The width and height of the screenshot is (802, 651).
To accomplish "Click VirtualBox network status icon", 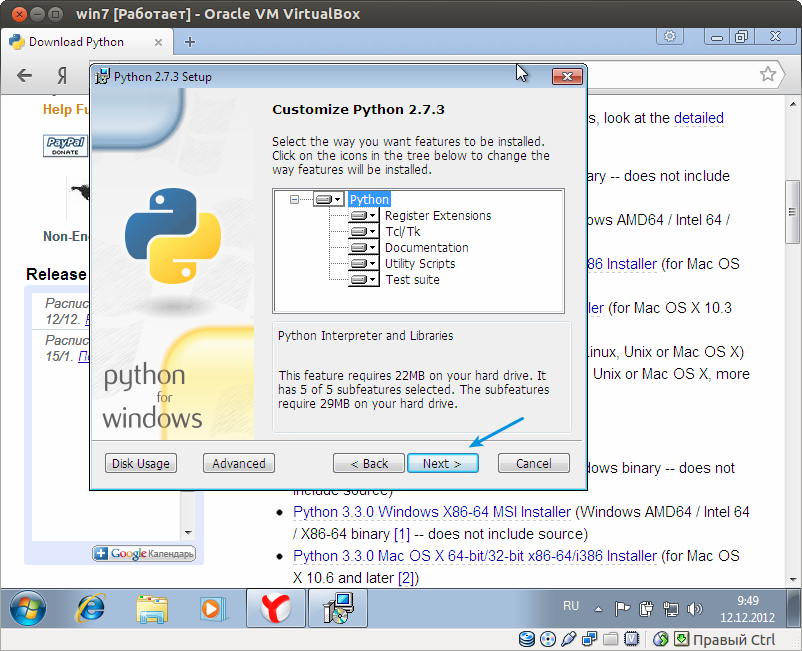I will (x=589, y=639).
